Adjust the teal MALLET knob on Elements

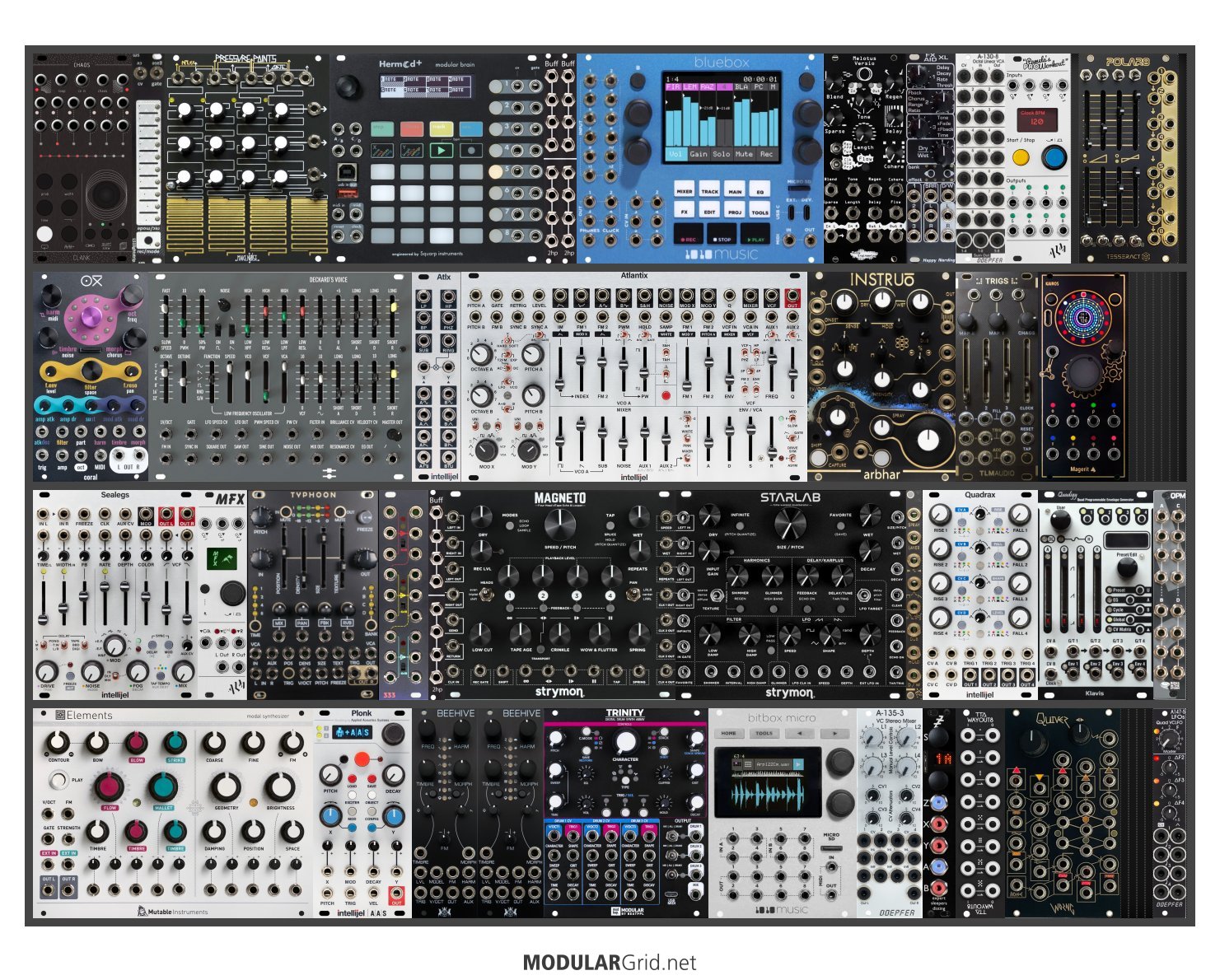pos(163,786)
